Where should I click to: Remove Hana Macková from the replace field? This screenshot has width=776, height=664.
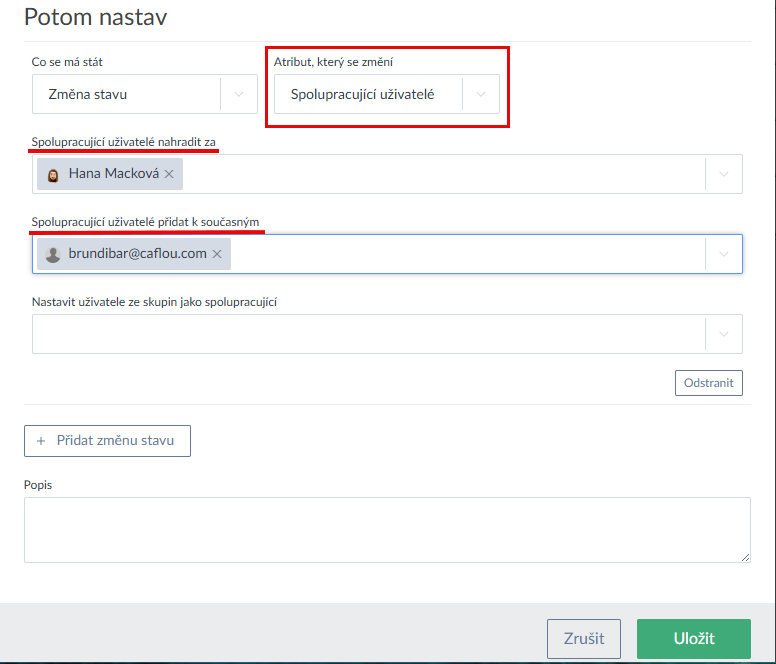pyautogui.click(x=169, y=174)
